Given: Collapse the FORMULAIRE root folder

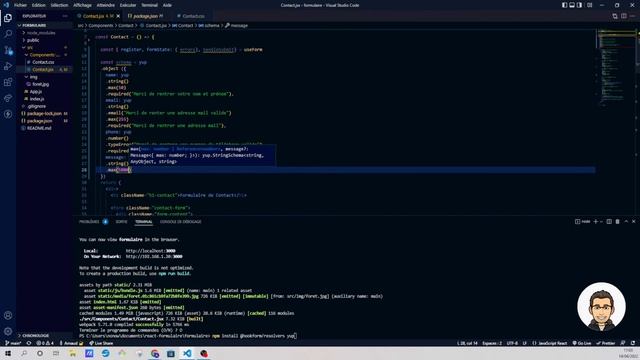Looking at the screenshot, I should pos(45,25).
